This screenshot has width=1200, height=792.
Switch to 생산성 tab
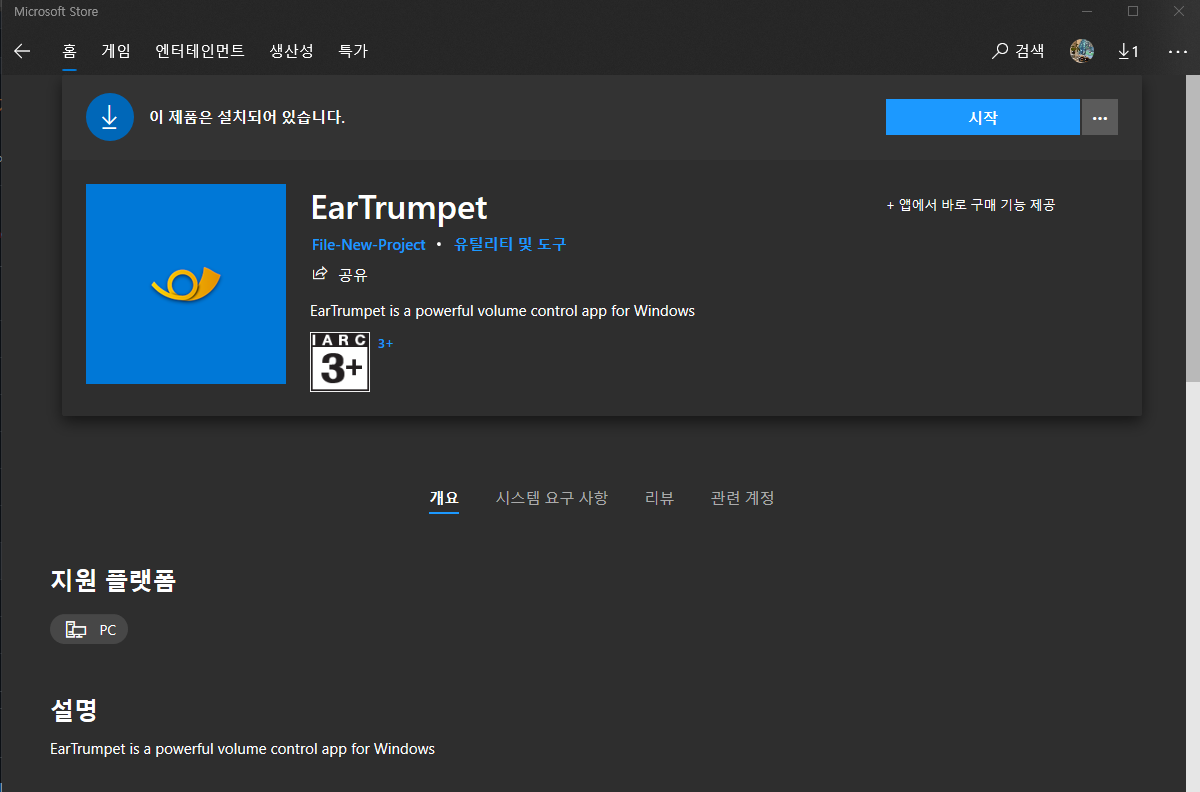tap(292, 51)
